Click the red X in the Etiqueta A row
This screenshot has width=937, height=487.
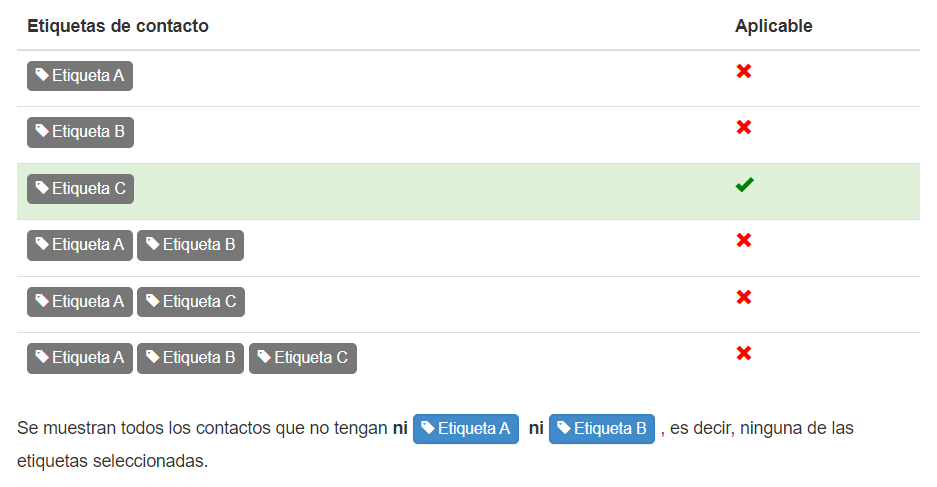coord(743,71)
